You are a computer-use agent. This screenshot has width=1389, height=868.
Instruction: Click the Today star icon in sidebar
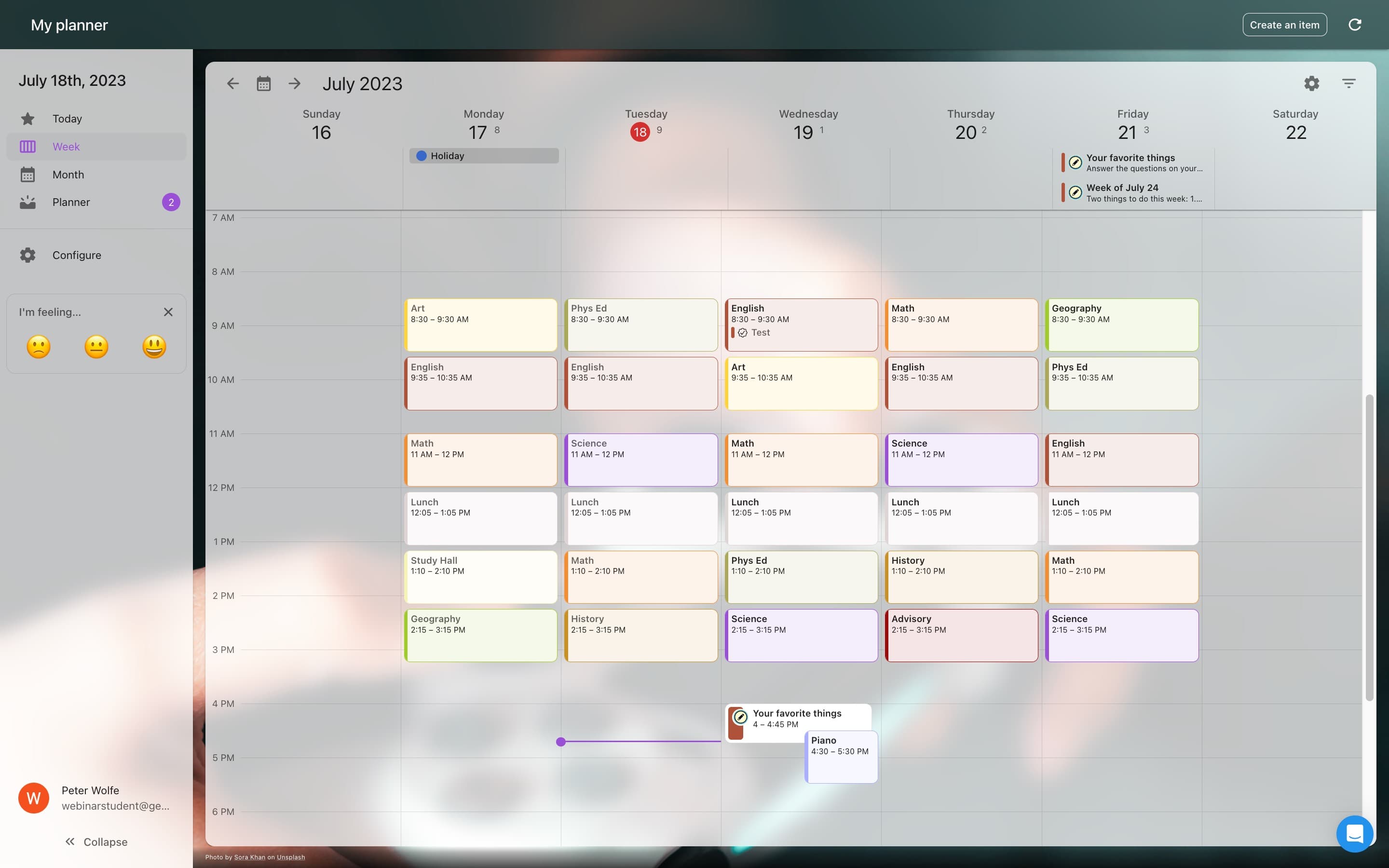[x=27, y=119]
